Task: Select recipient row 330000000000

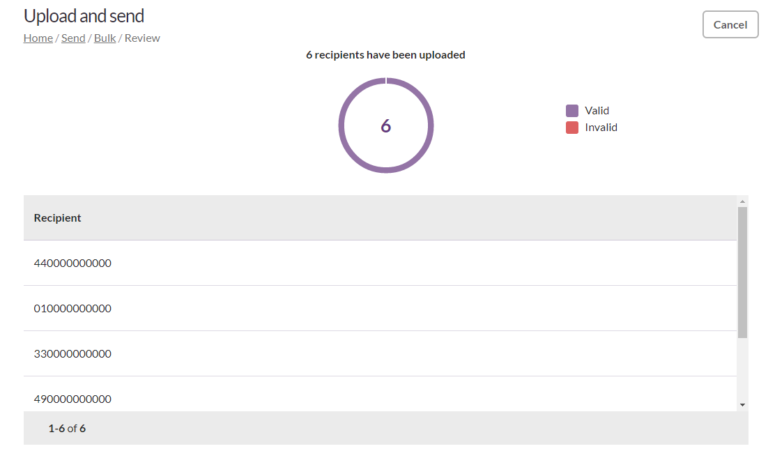Action: pos(380,354)
